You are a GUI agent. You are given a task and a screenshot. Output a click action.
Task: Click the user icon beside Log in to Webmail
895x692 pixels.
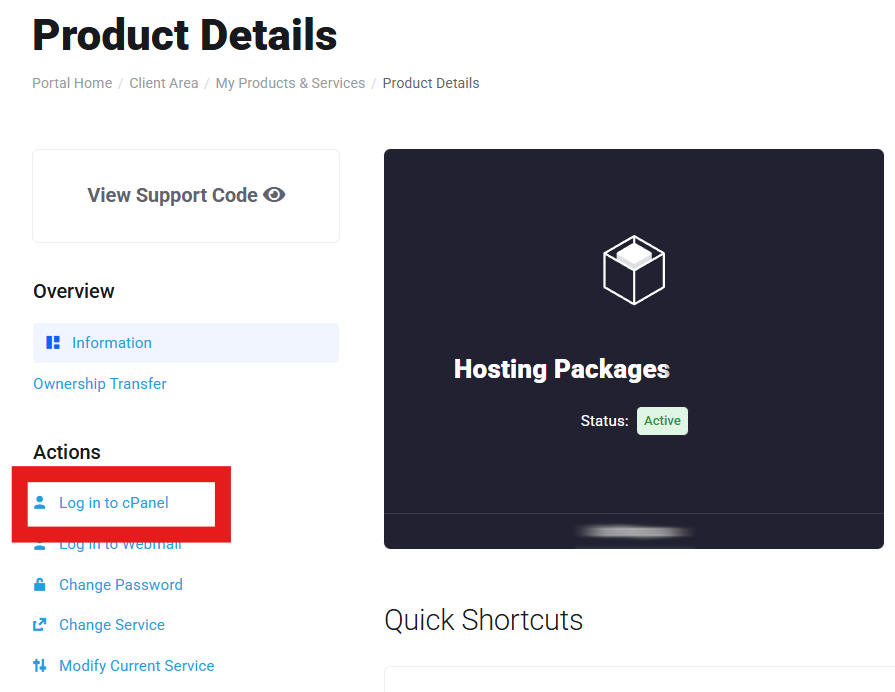[39, 546]
